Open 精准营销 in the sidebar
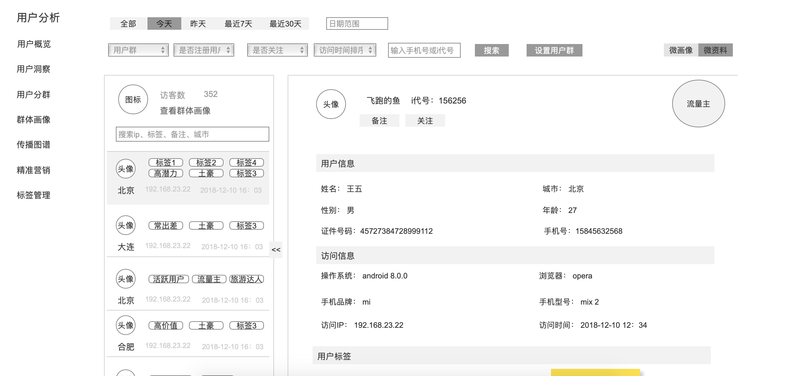Image resolution: width=800 pixels, height=376 pixels. pyautogui.click(x=34, y=170)
